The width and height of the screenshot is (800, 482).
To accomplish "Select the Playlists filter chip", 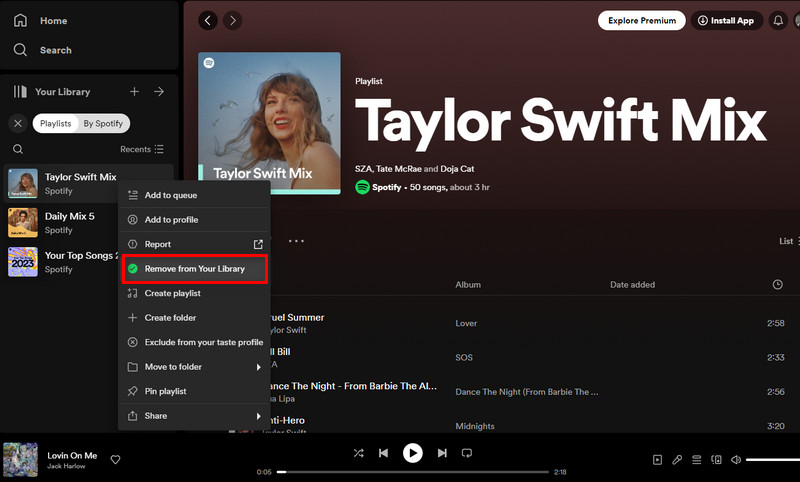I will [x=56, y=123].
